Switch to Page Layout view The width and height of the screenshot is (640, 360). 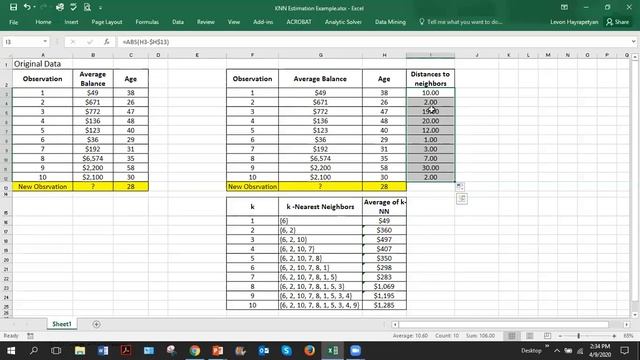pyautogui.click(x=530, y=336)
